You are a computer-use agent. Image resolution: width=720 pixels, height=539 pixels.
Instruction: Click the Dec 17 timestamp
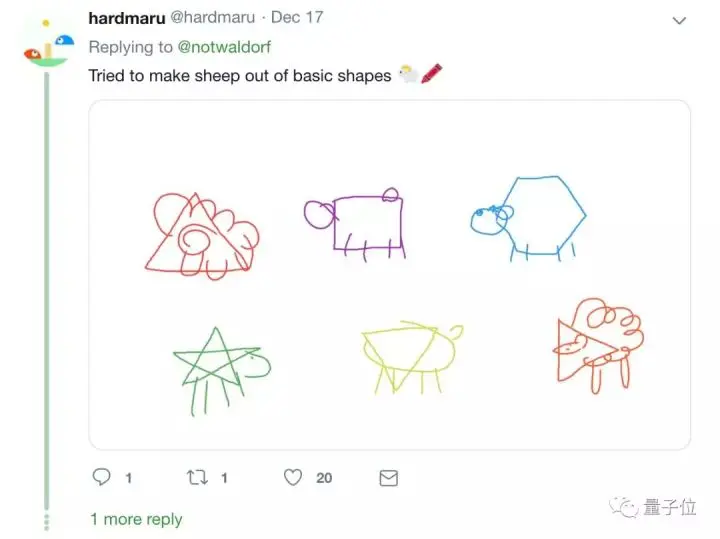click(297, 18)
